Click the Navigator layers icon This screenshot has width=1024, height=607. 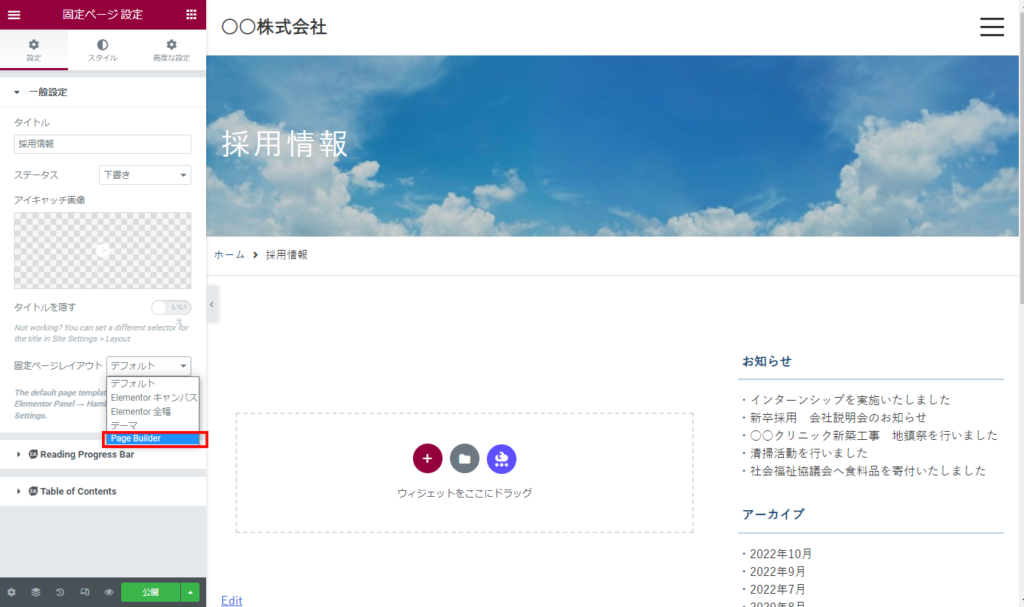[x=36, y=592]
